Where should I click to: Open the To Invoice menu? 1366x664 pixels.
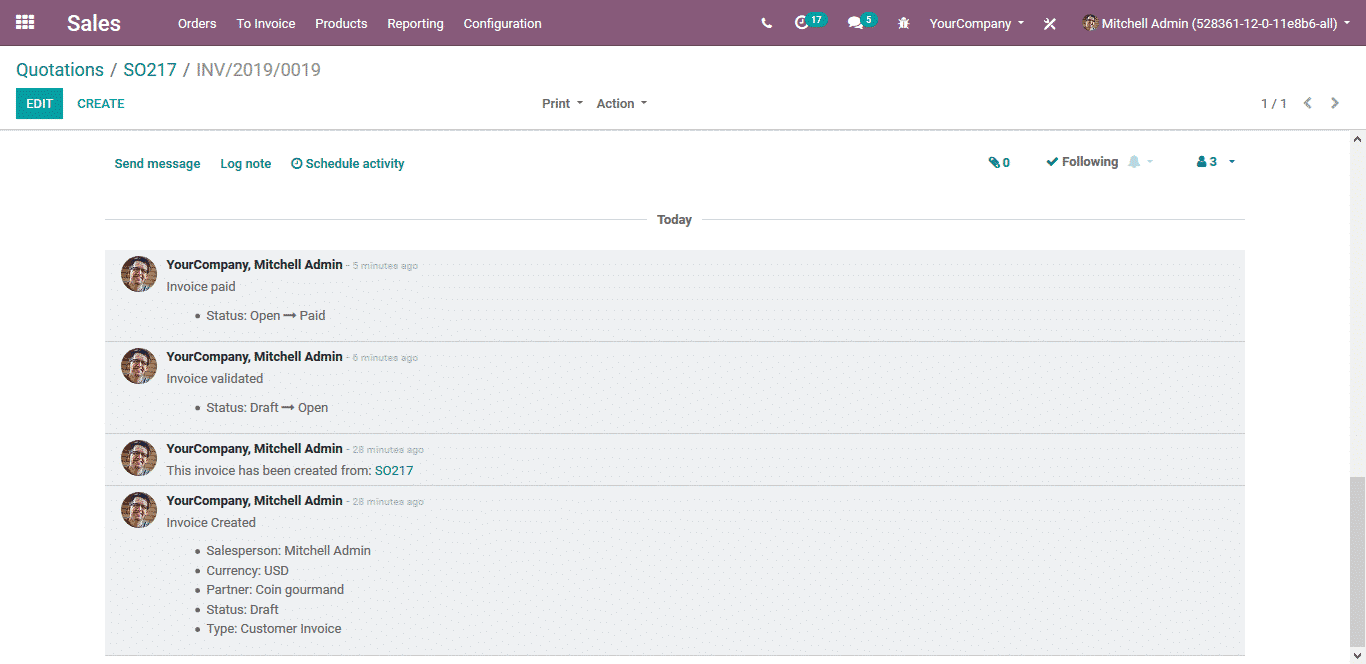click(265, 23)
